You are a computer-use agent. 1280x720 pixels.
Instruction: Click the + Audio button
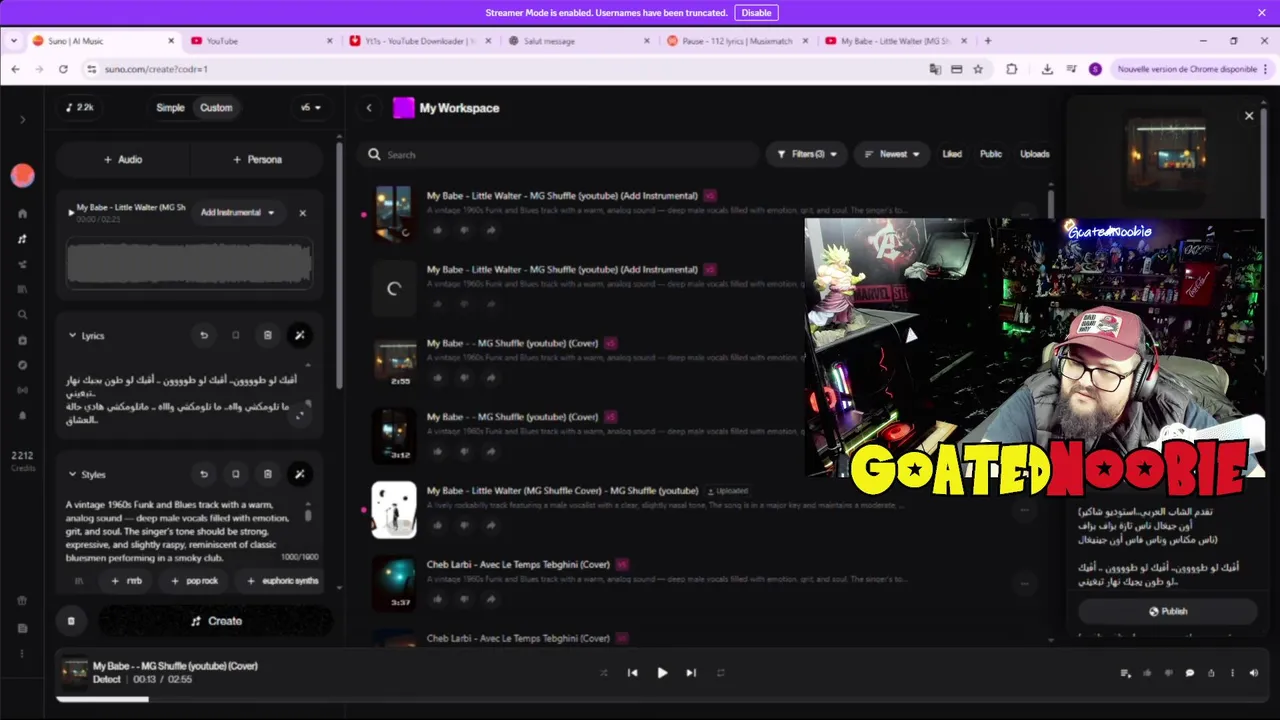click(123, 159)
